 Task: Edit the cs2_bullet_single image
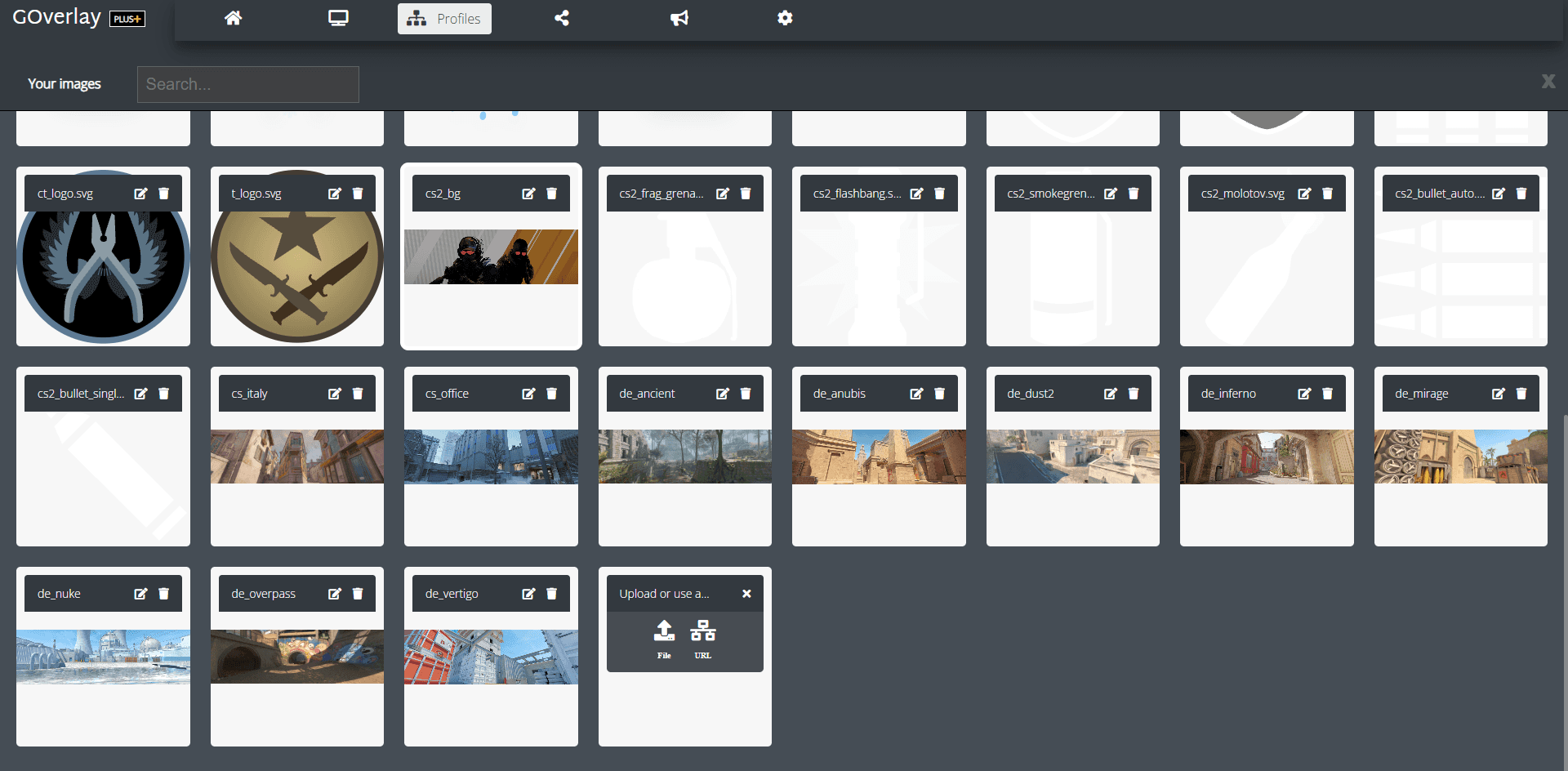pyautogui.click(x=140, y=394)
